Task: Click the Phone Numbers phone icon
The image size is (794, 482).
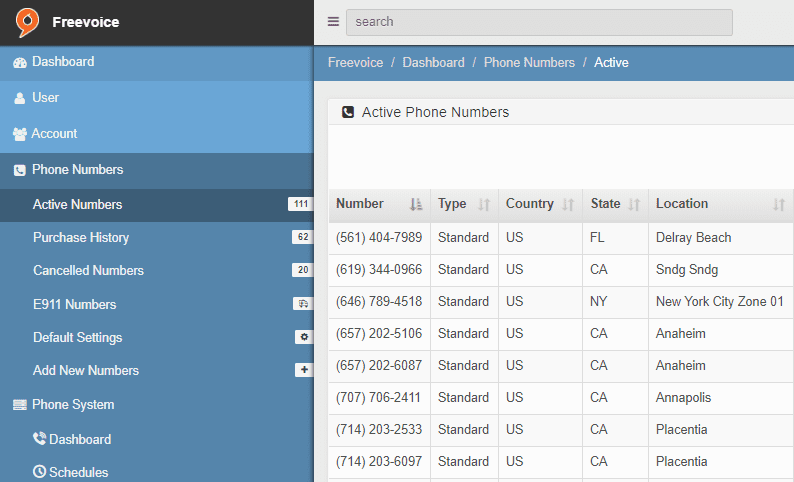Action: tap(20, 170)
